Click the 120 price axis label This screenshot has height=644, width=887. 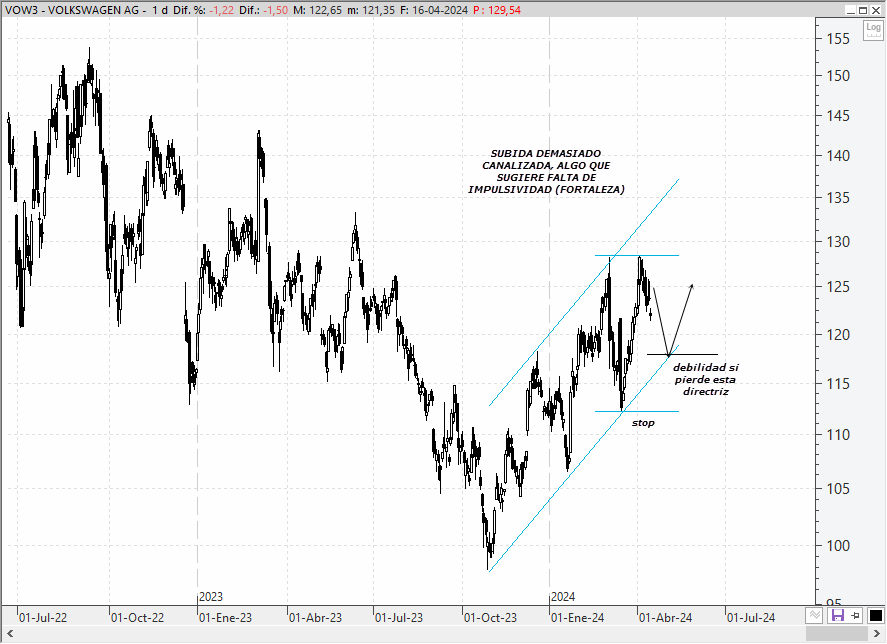click(838, 335)
